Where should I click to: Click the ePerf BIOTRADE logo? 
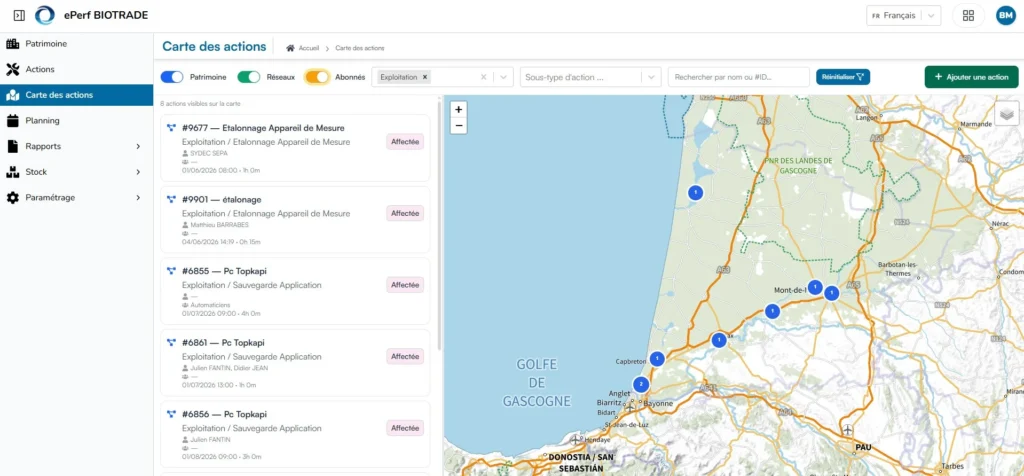tap(44, 15)
